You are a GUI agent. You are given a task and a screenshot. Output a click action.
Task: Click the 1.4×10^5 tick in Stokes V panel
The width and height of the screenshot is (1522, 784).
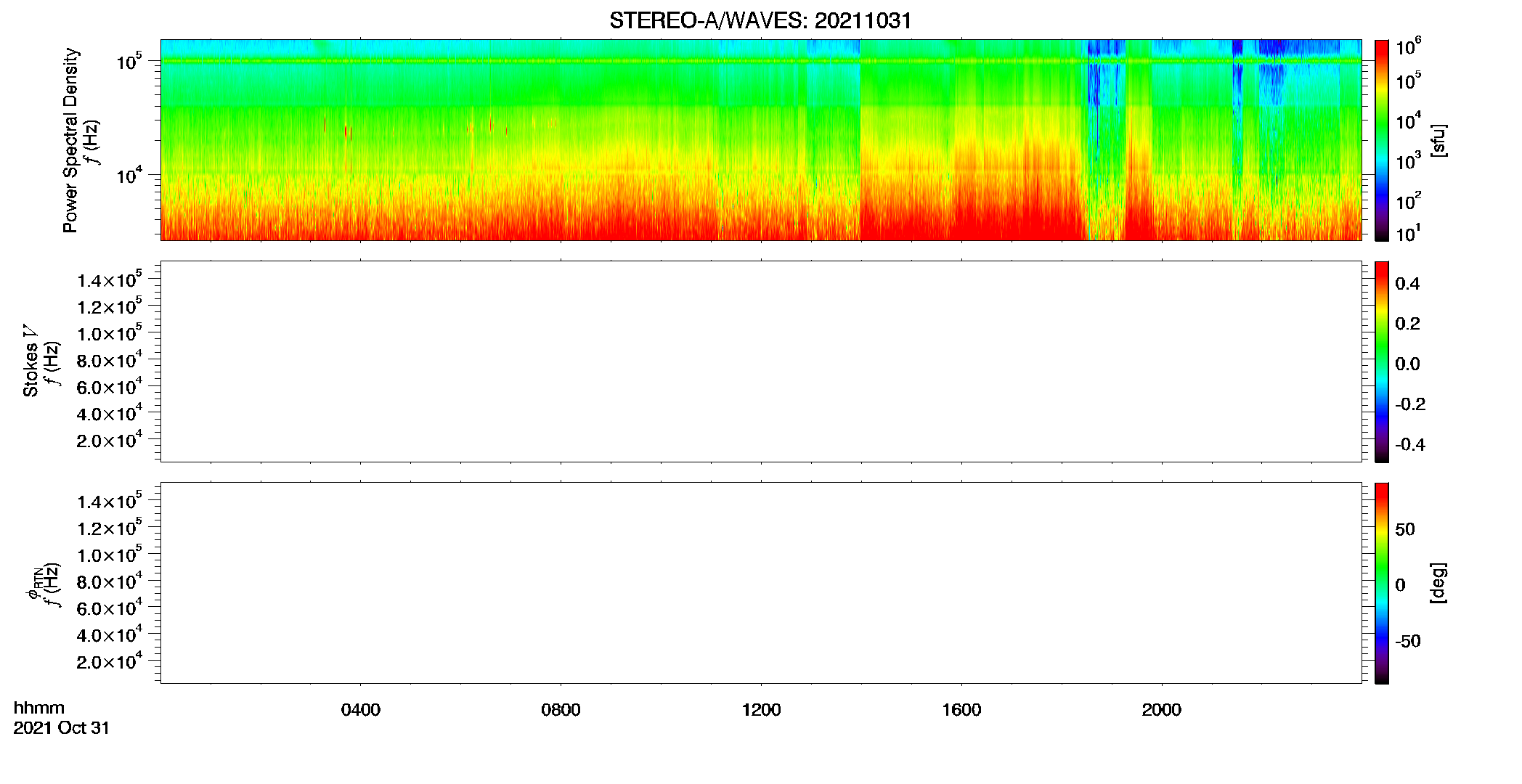tap(110, 279)
